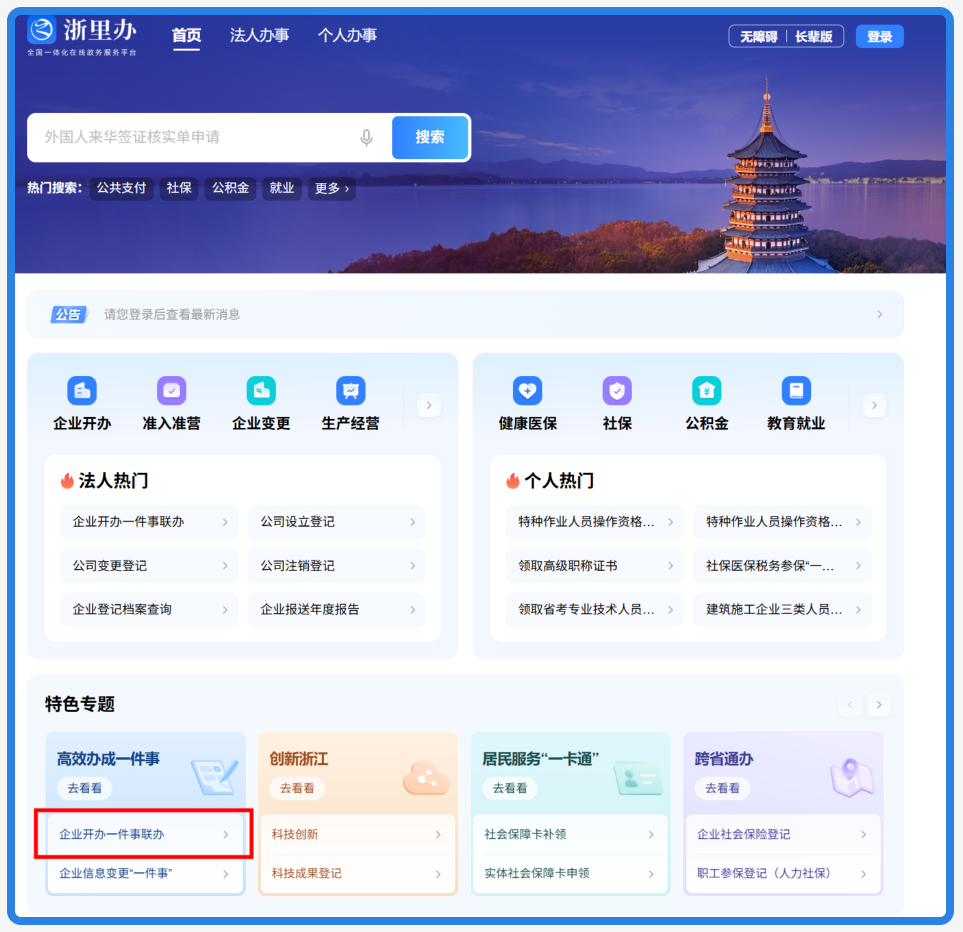This screenshot has height=932, width=963.
Task: Open 领取省考专业技术人员 item
Action: pyautogui.click(x=594, y=610)
